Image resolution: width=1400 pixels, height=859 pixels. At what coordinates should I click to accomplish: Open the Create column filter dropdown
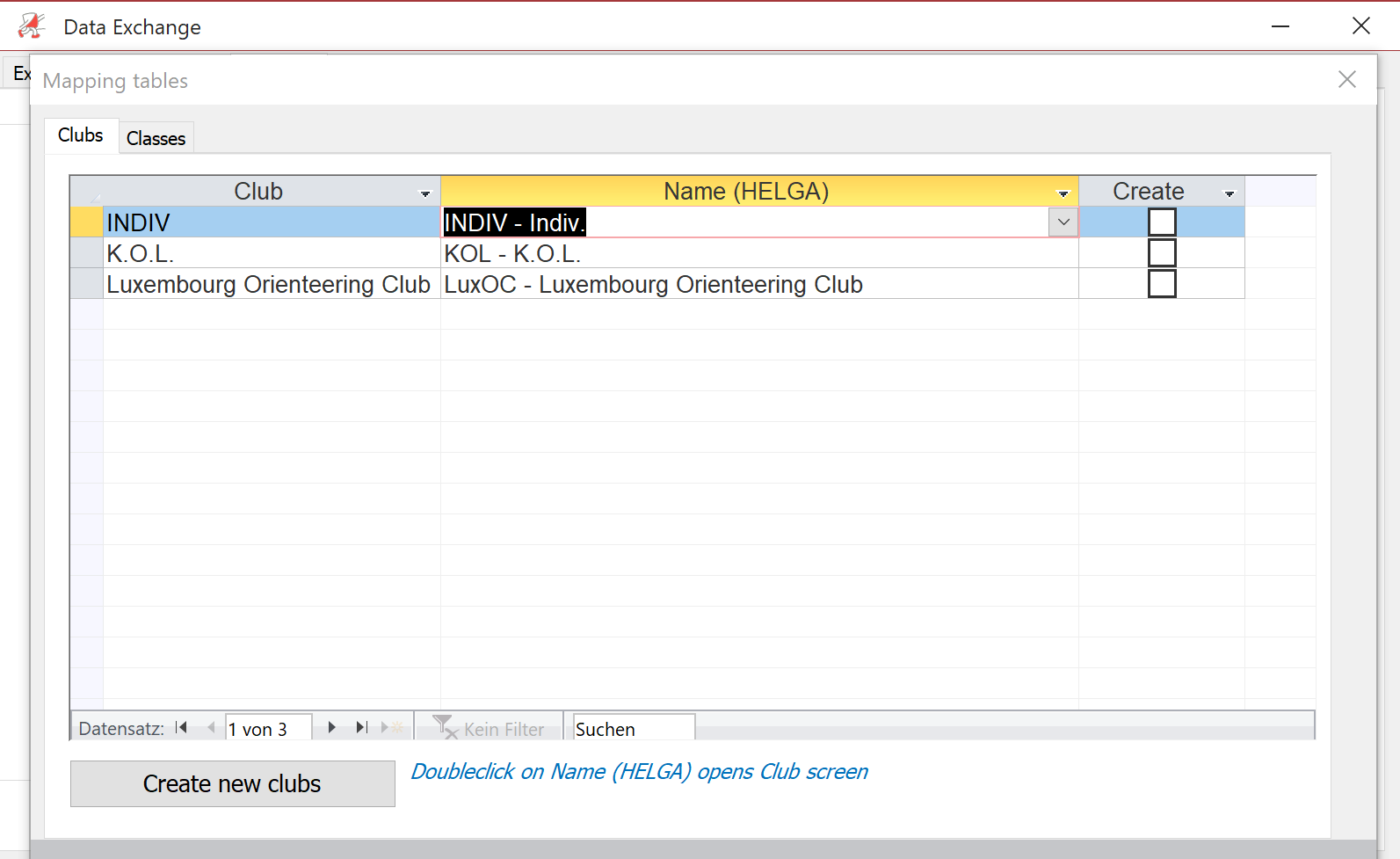pos(1230,193)
